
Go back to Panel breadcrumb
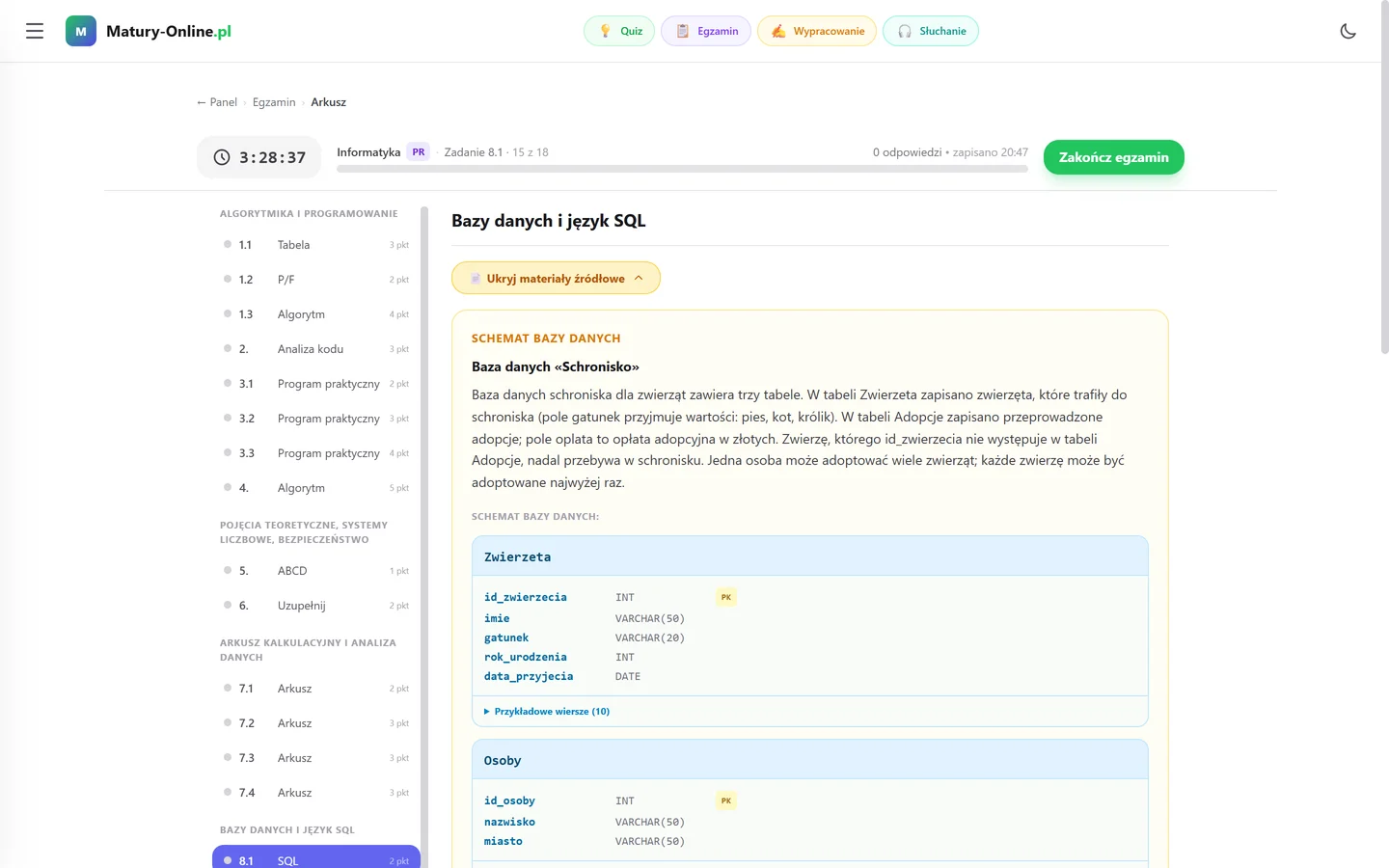tap(217, 102)
